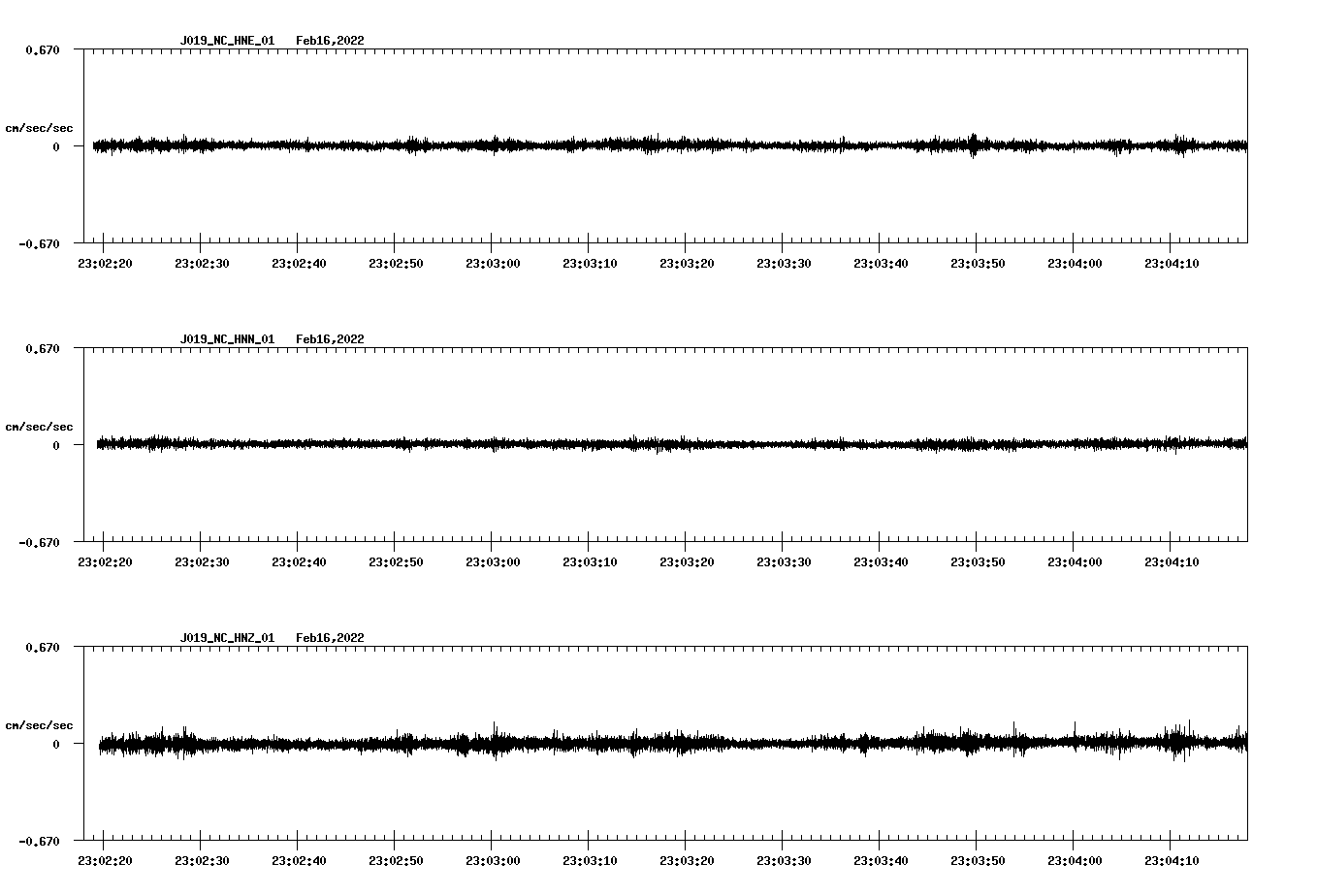Click the zero baseline label on HNZ axis
Image resolution: width=1317 pixels, height=896 pixels.
(x=56, y=744)
